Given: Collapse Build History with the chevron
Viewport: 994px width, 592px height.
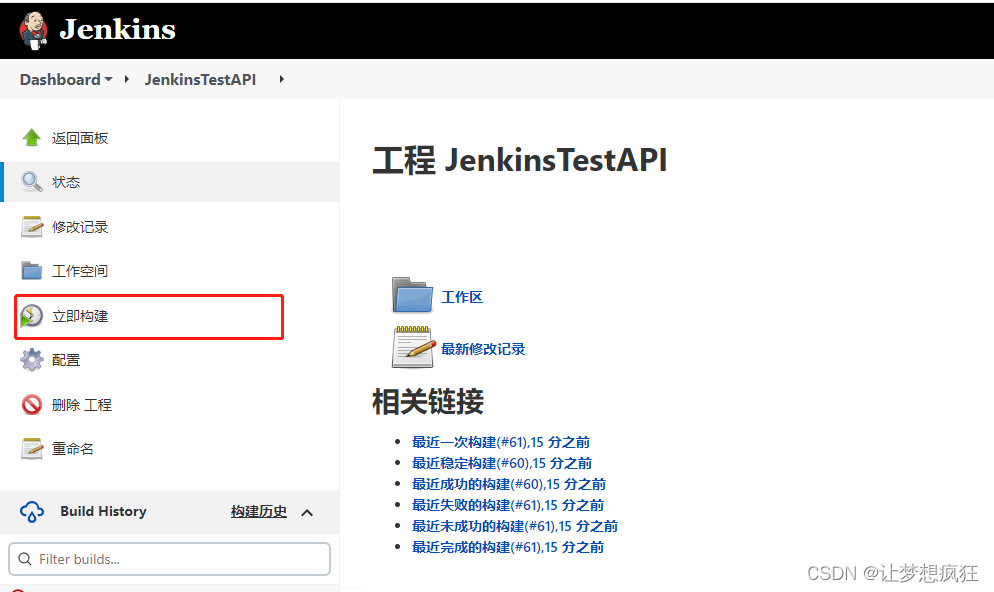Looking at the screenshot, I should pyautogui.click(x=307, y=513).
